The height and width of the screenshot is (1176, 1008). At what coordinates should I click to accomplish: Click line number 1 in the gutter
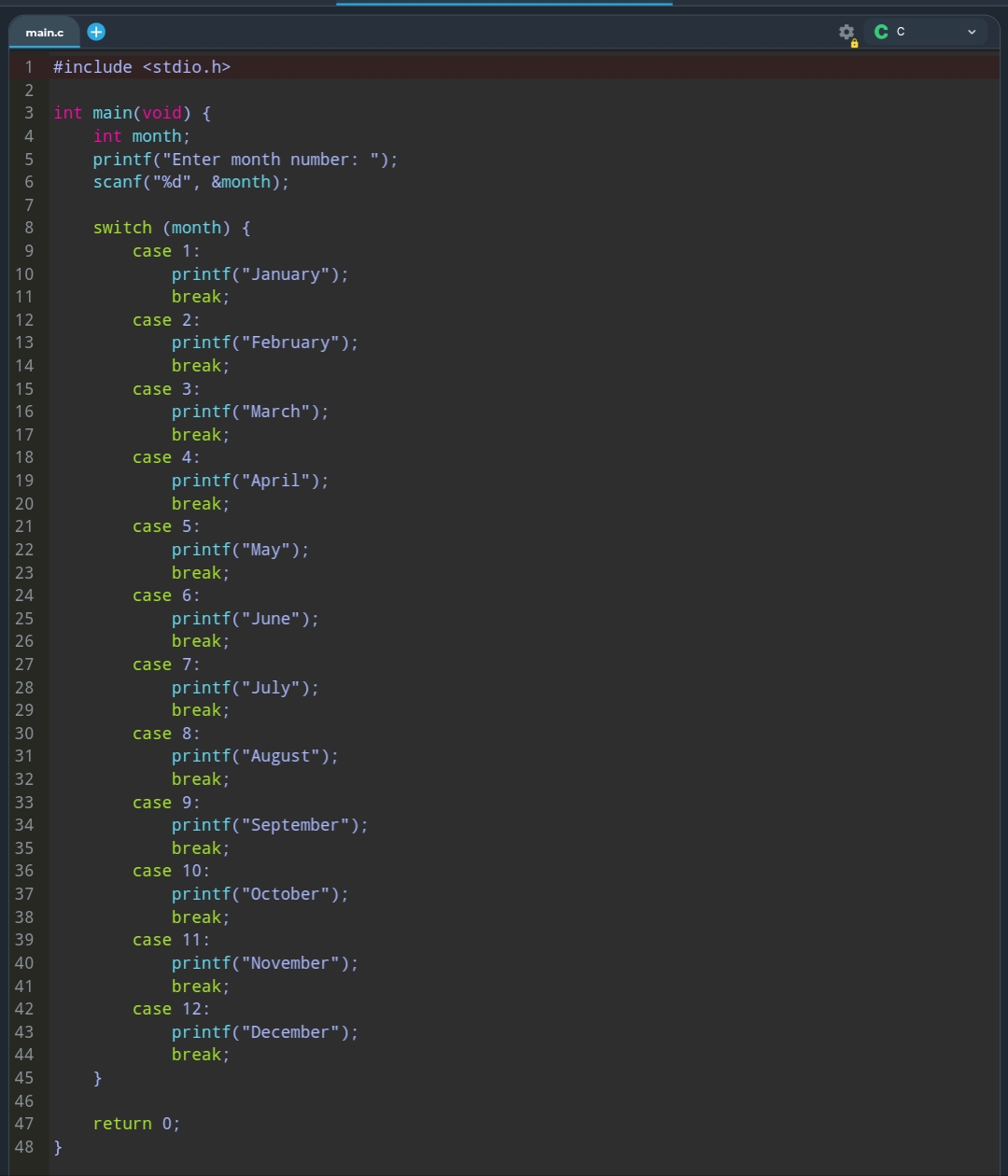pyautogui.click(x=29, y=67)
